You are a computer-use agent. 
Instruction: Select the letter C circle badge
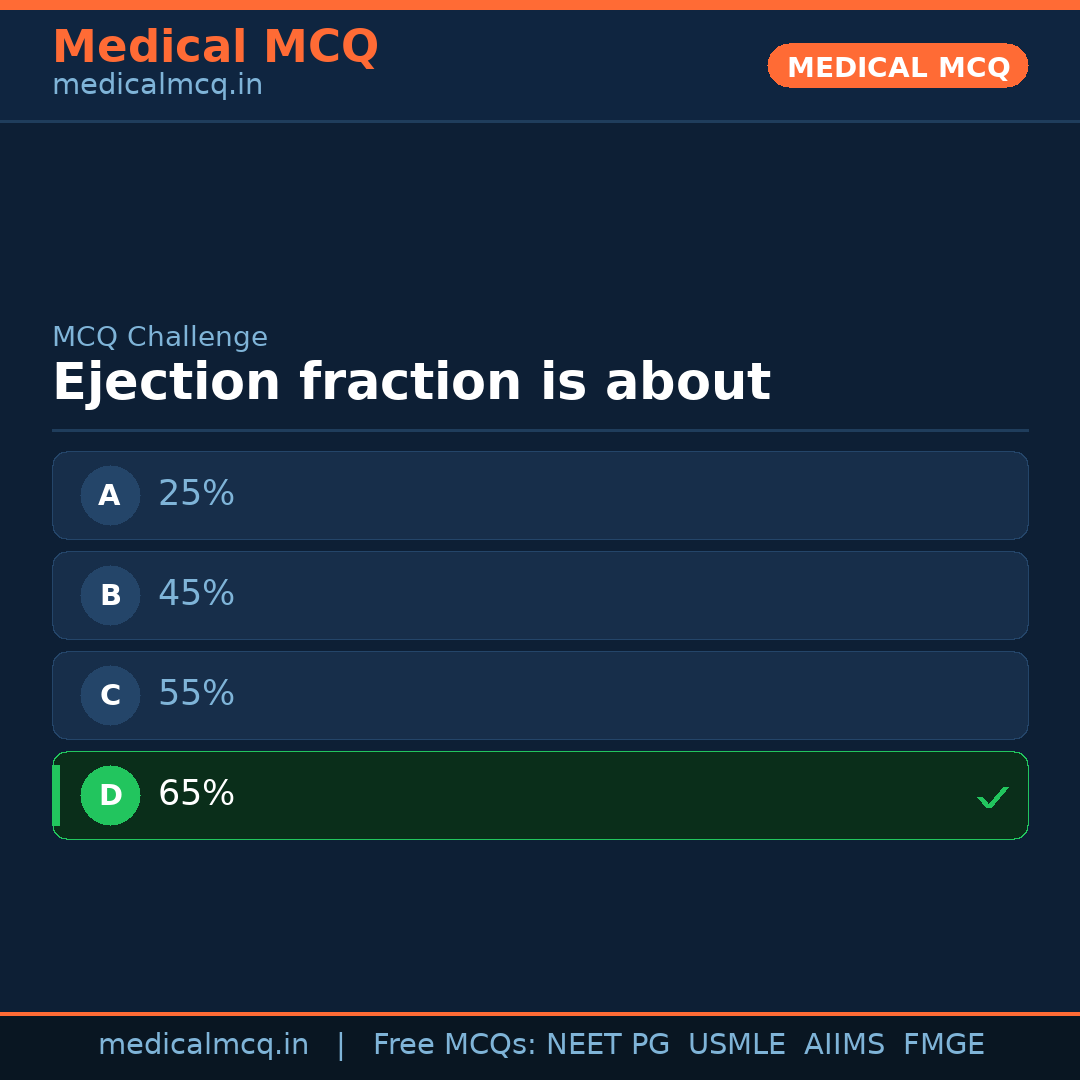pos(110,695)
